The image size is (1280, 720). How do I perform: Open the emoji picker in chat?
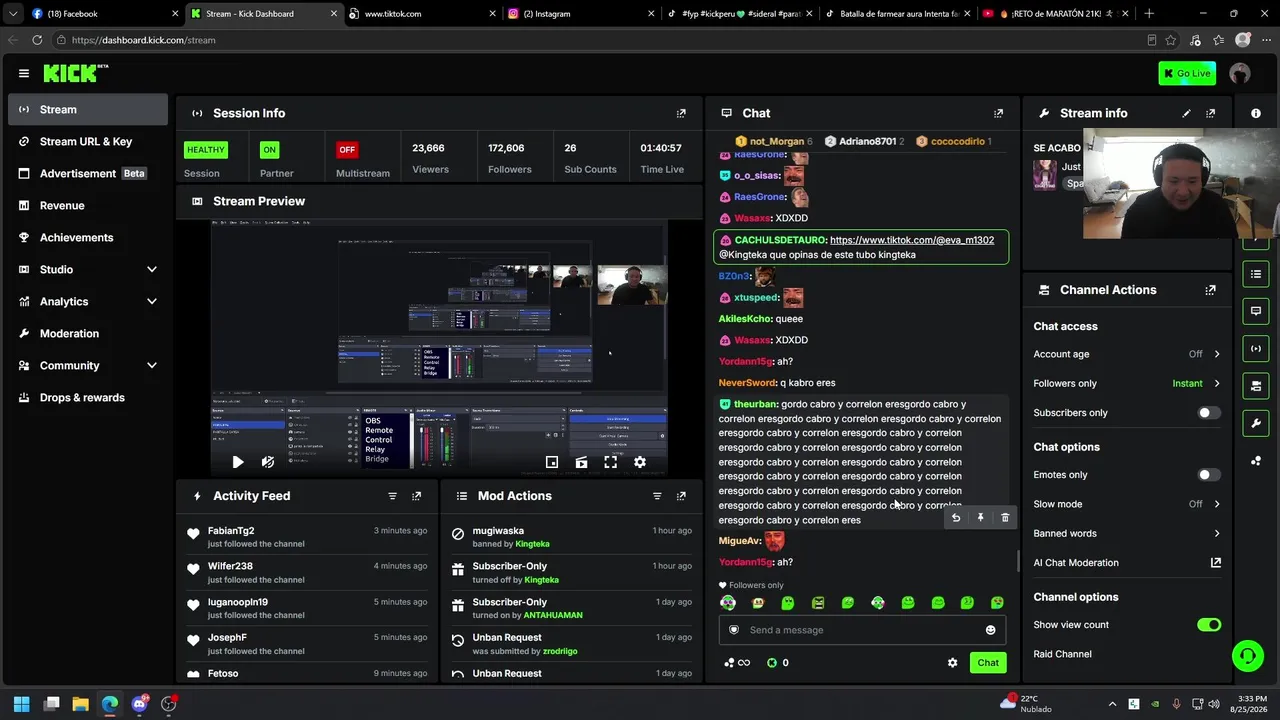point(991,630)
